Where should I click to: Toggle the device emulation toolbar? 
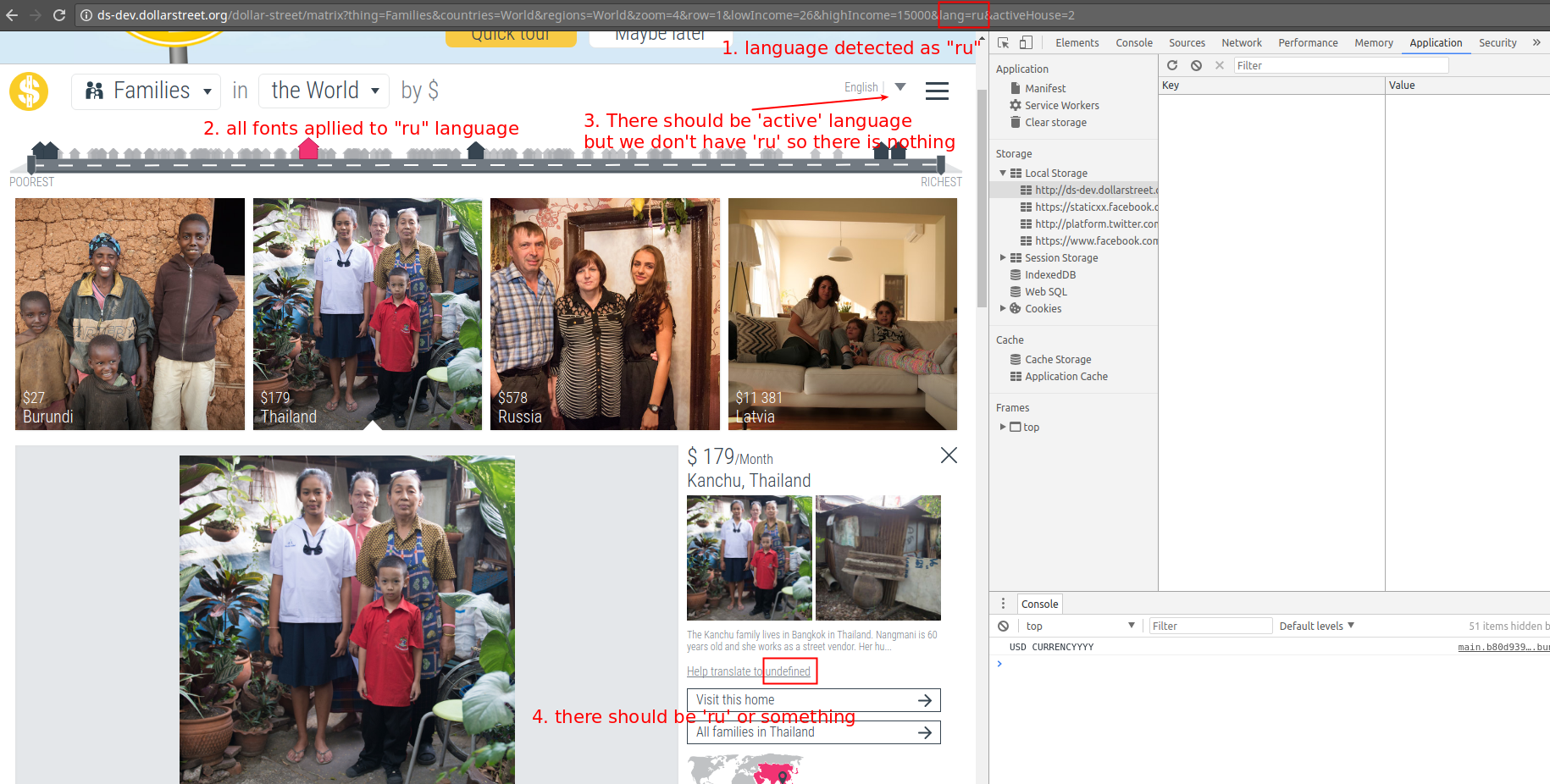pos(1025,41)
